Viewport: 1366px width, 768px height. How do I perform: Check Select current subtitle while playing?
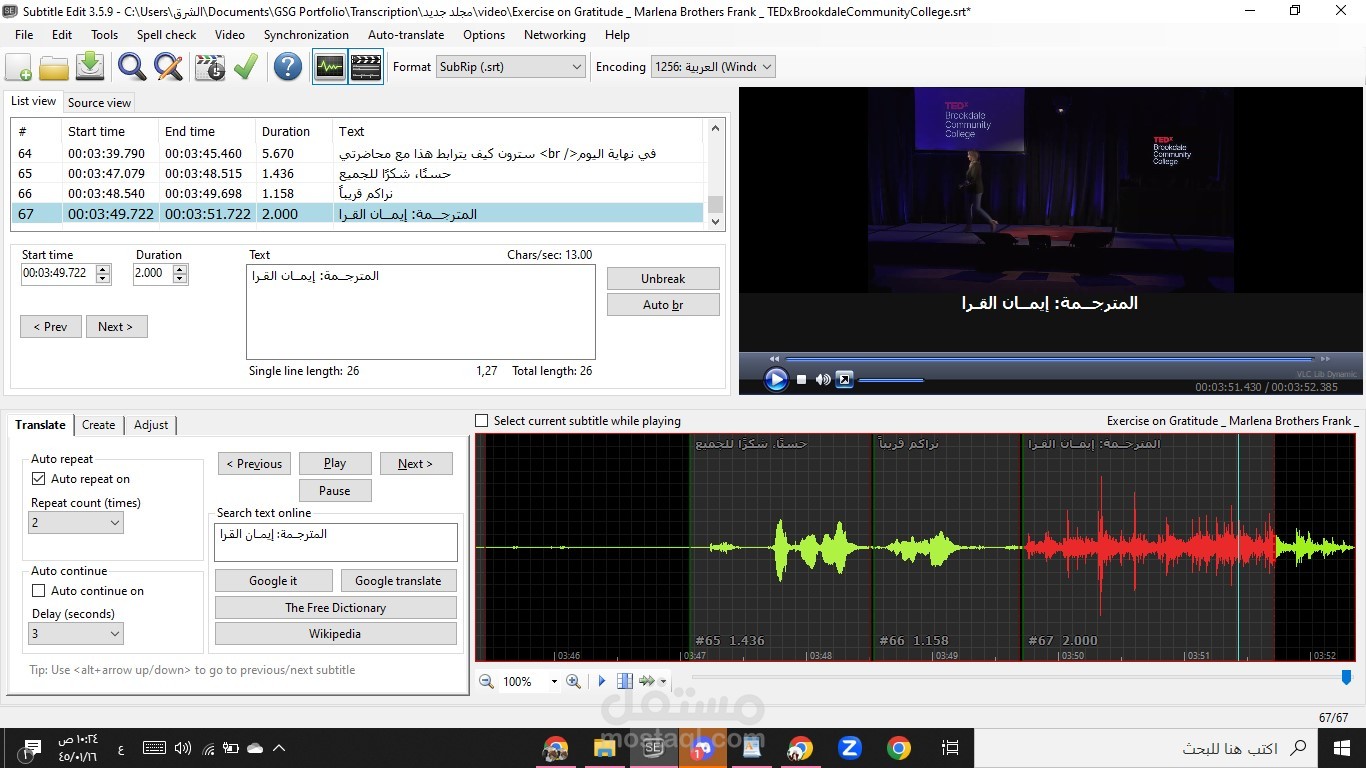(482, 421)
